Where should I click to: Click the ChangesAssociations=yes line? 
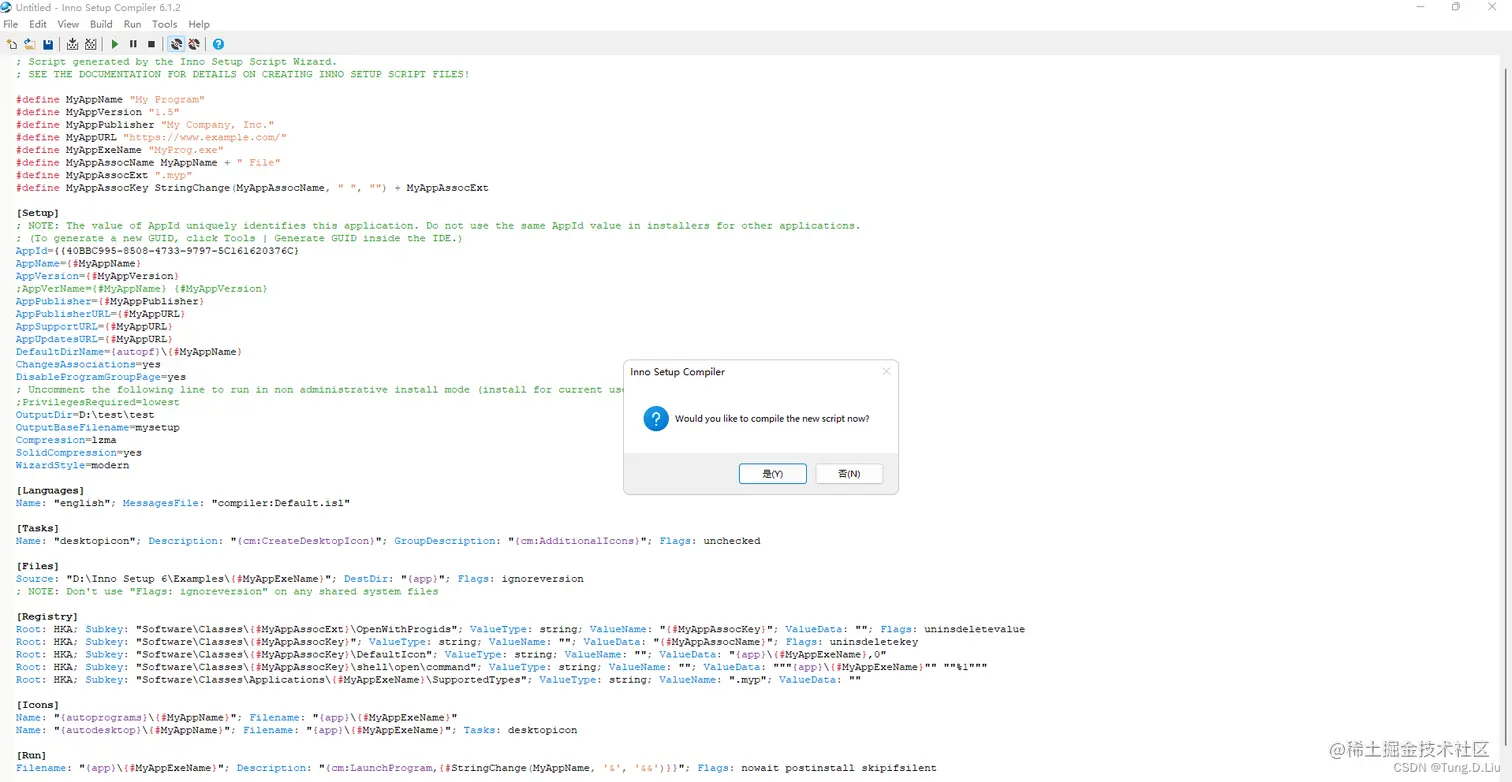pyautogui.click(x=88, y=364)
